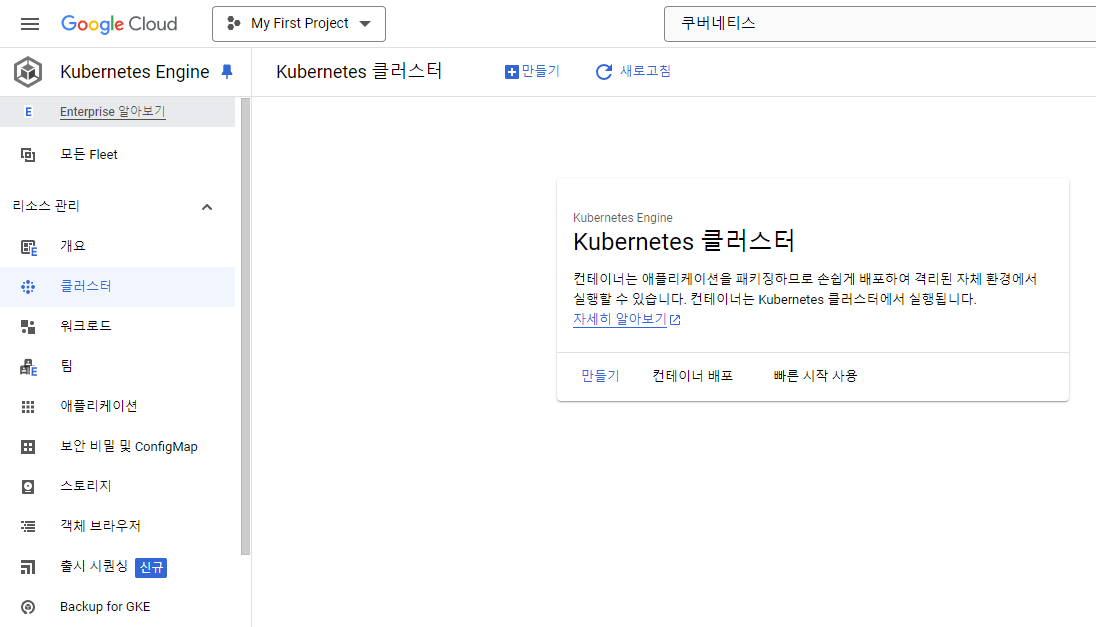Screen dimensions: 1096x627
Task: Collapse the 리소스 관리 section chevron
Action: pos(207,207)
